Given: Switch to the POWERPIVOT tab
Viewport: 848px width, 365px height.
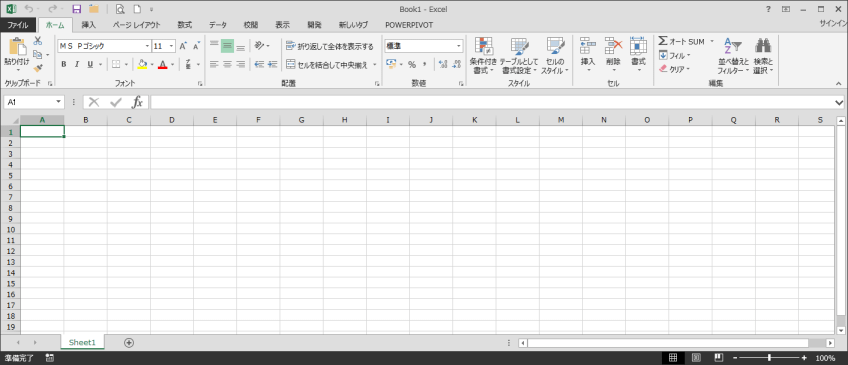Looking at the screenshot, I should (409, 25).
